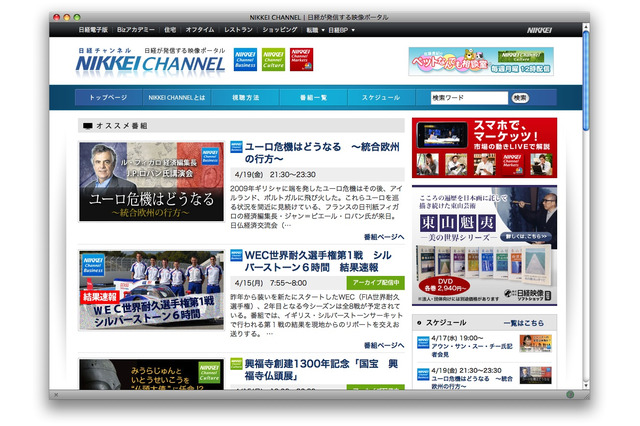Click the ペットな人も相談室 banner
640x426 pixels.
pos(481,61)
